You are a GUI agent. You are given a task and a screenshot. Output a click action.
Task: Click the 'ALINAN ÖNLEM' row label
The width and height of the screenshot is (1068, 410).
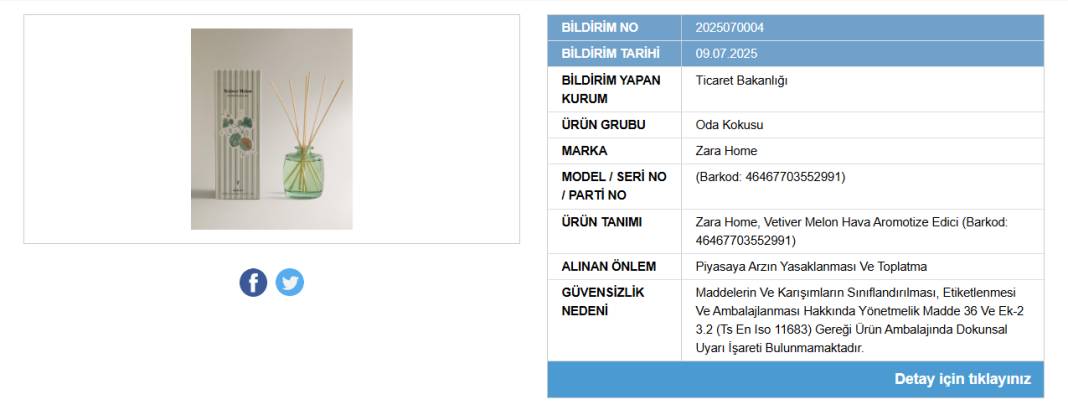coord(609,267)
